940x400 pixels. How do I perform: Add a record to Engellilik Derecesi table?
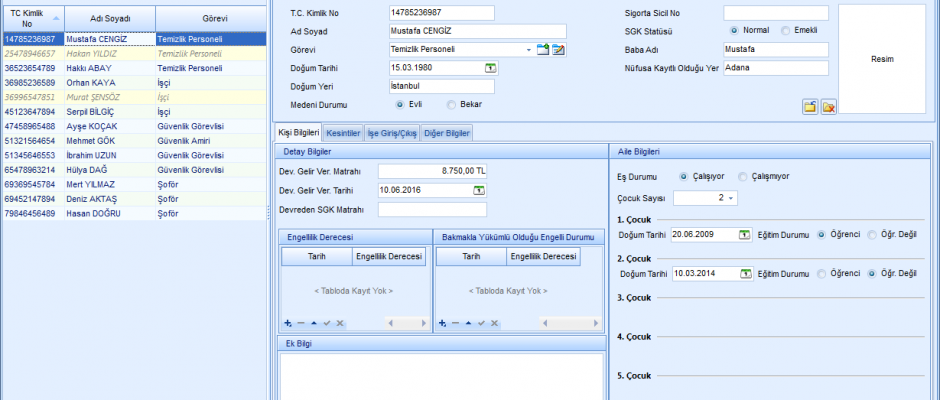click(288, 323)
